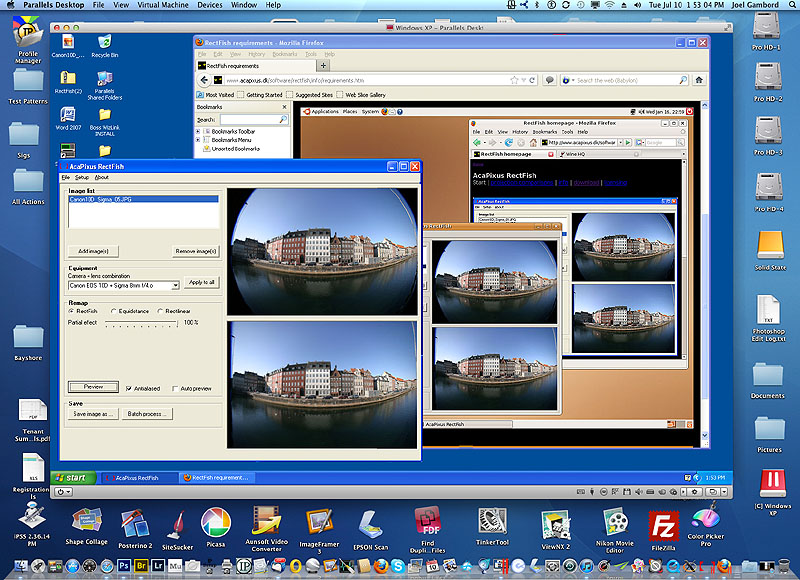Open Lightroom from the Dock

[x=158, y=565]
